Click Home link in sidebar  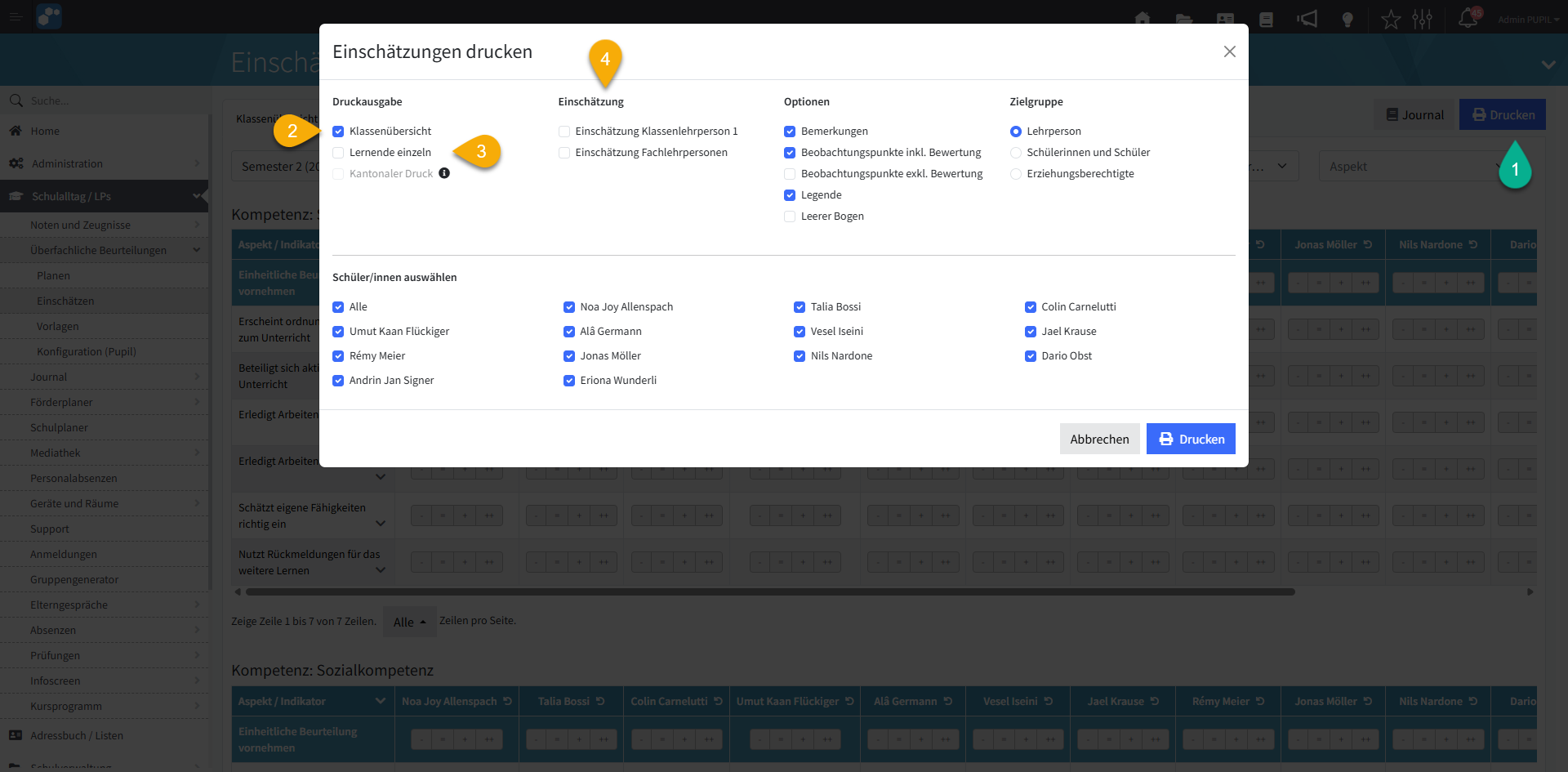click(45, 131)
